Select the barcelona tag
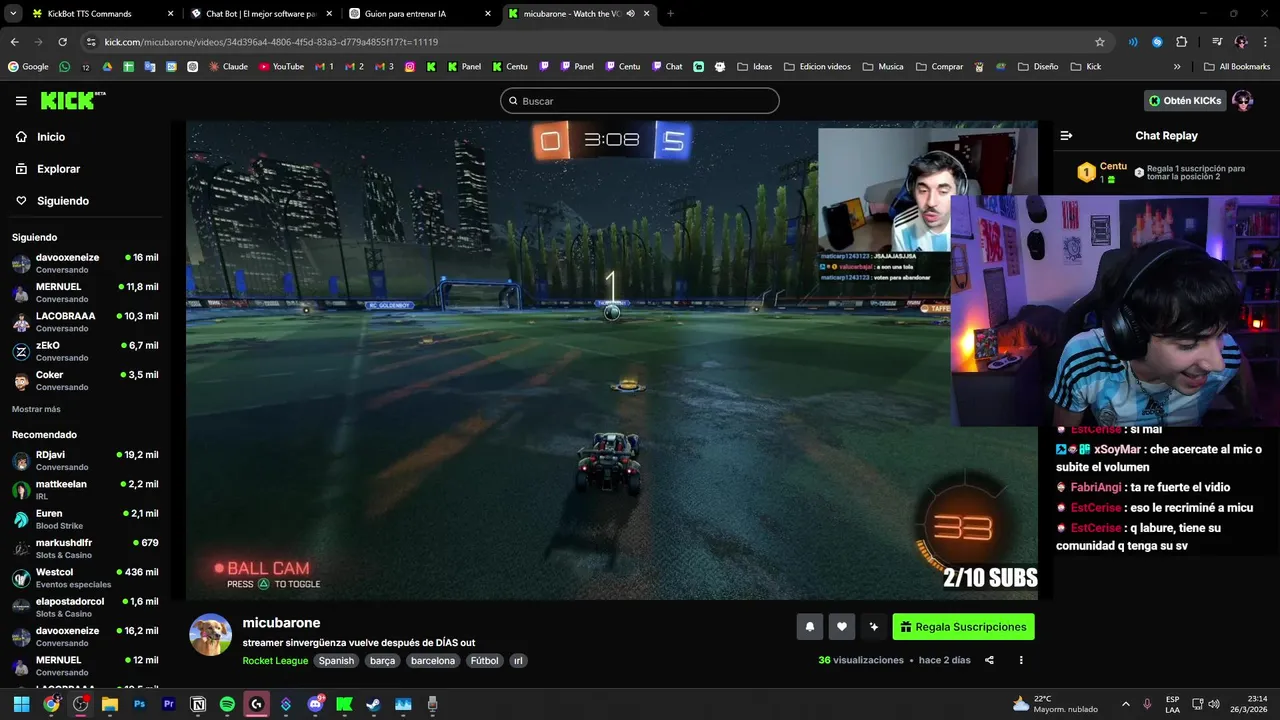 click(x=433, y=661)
